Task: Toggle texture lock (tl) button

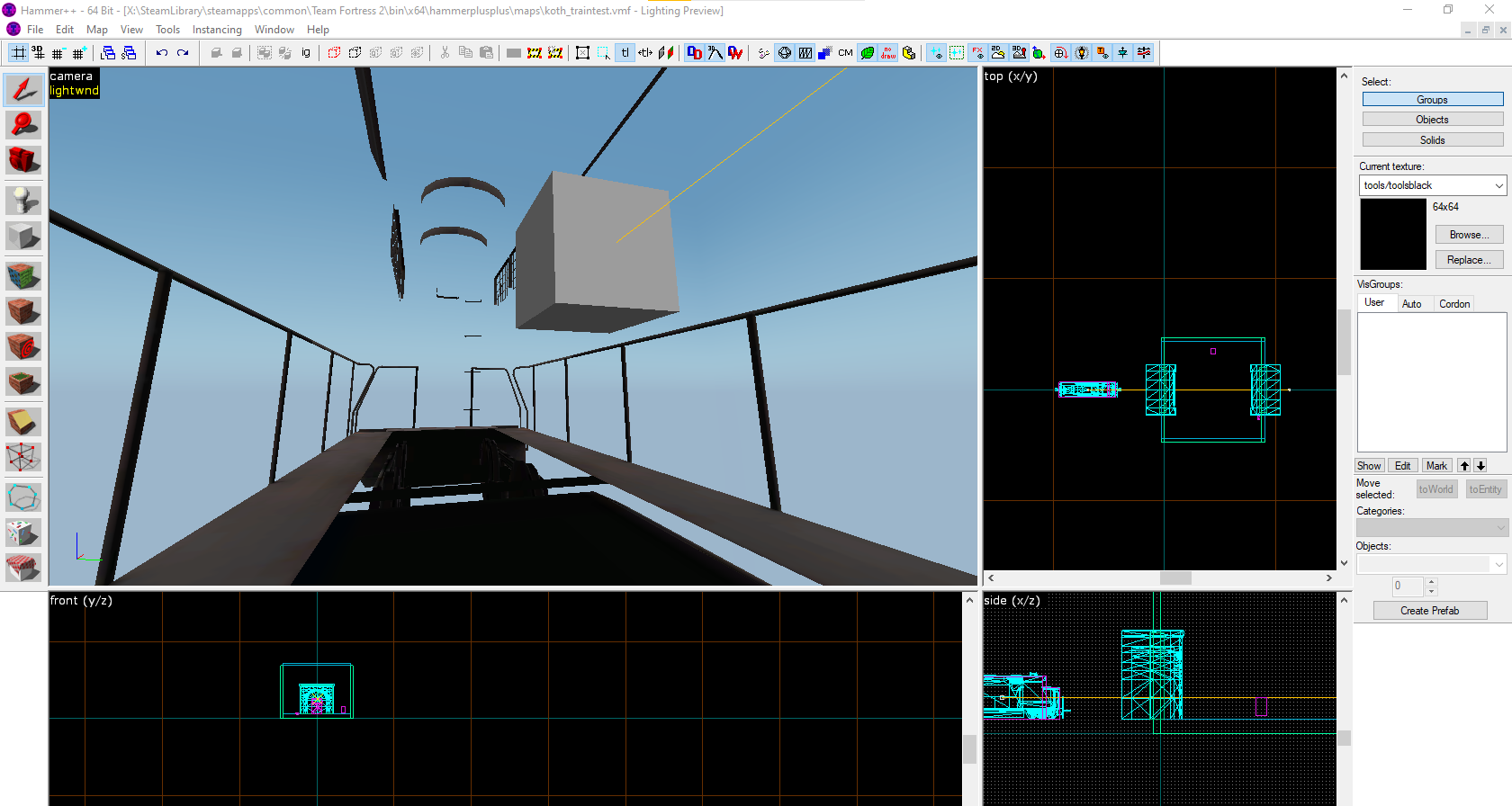Action: pos(625,53)
